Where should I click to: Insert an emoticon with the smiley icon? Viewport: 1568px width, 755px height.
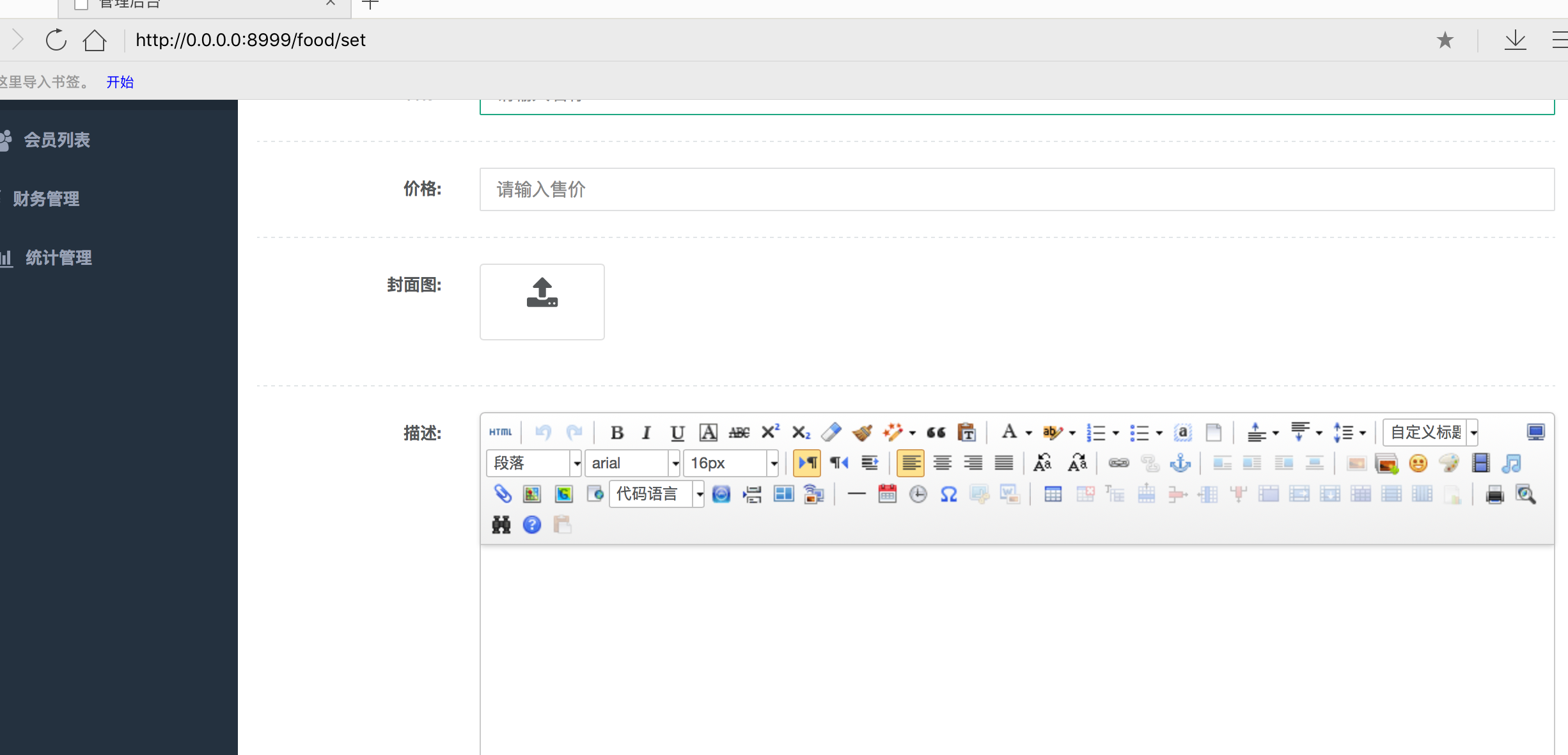pyautogui.click(x=1418, y=463)
